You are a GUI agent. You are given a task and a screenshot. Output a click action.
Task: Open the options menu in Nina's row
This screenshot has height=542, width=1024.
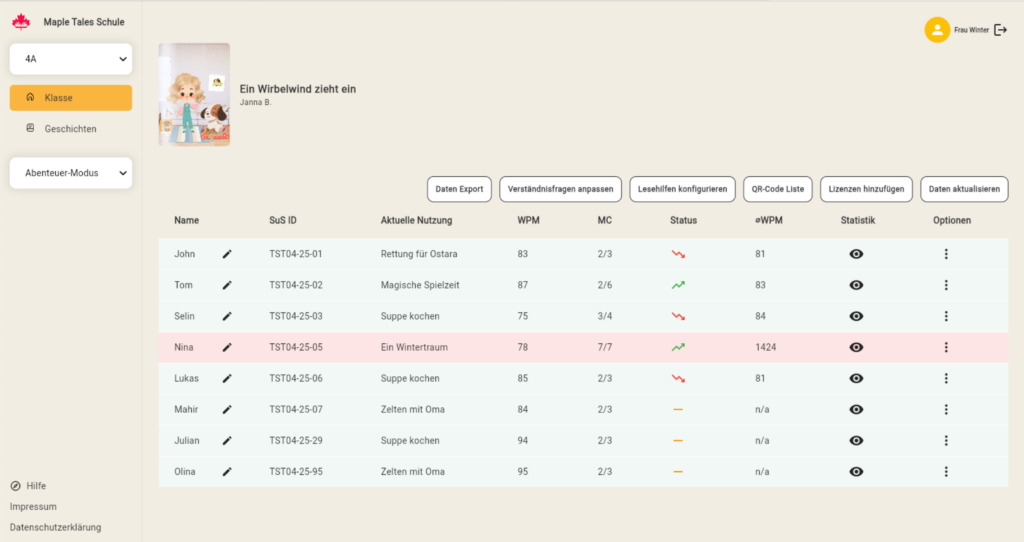tap(946, 347)
